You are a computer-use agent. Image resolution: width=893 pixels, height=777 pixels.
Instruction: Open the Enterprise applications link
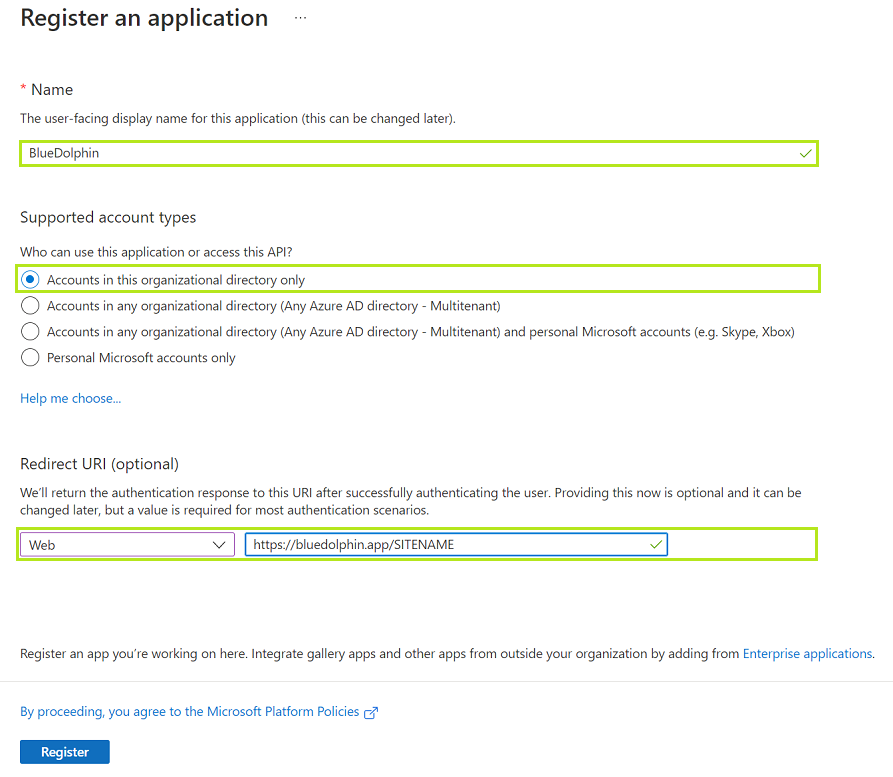807,653
